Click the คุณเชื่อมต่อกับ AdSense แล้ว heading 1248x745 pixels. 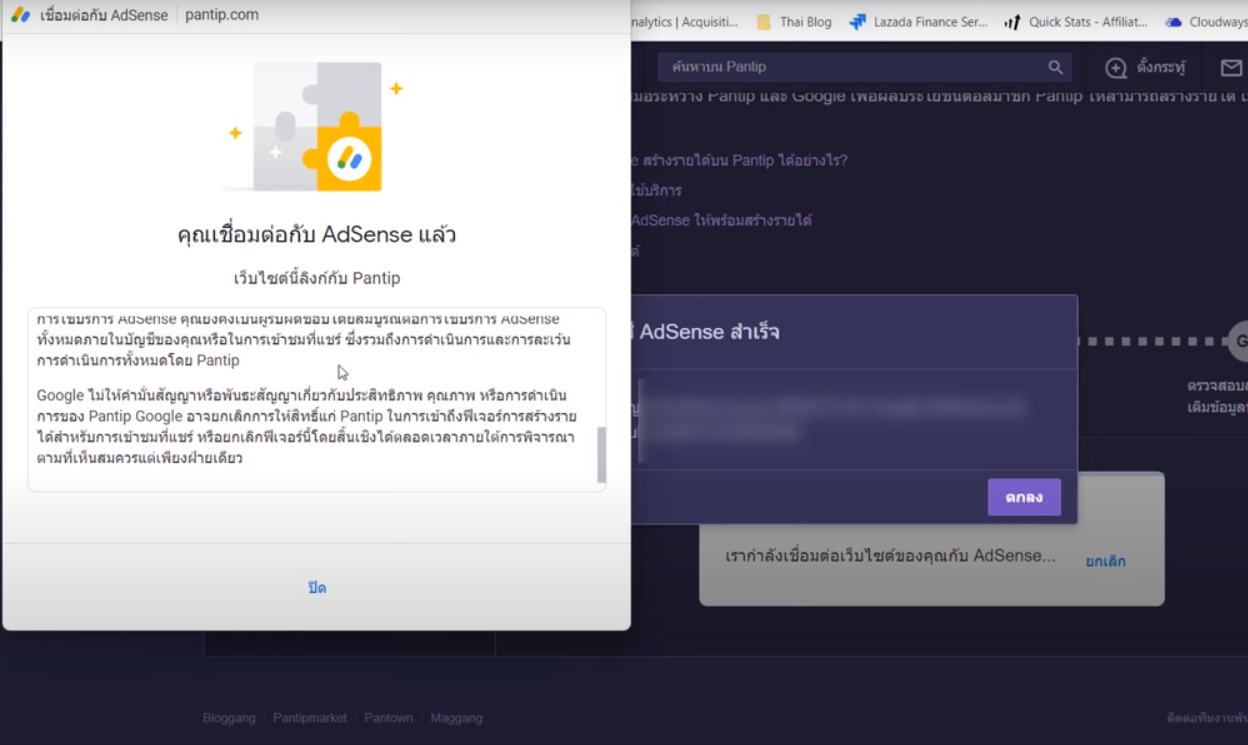click(317, 235)
